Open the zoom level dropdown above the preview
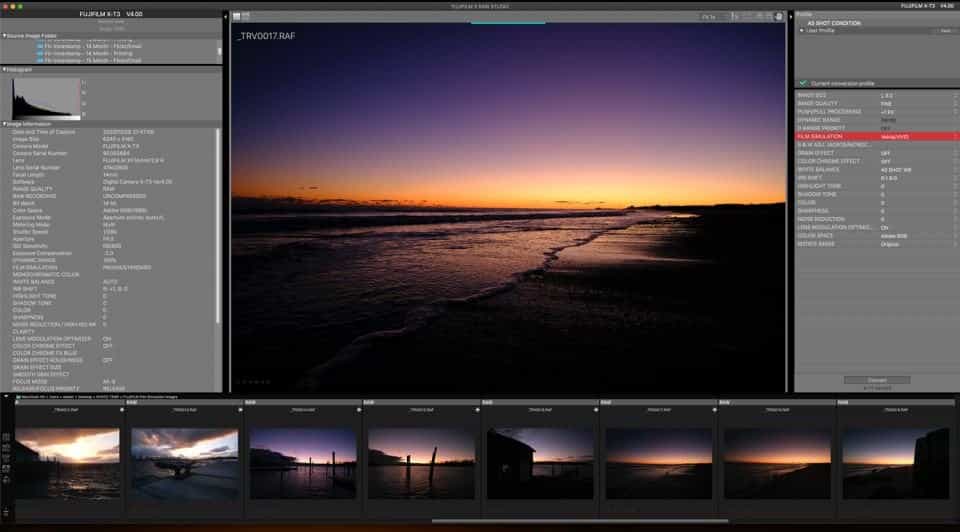Viewport: 960px width, 532px height. pyautogui.click(x=712, y=17)
